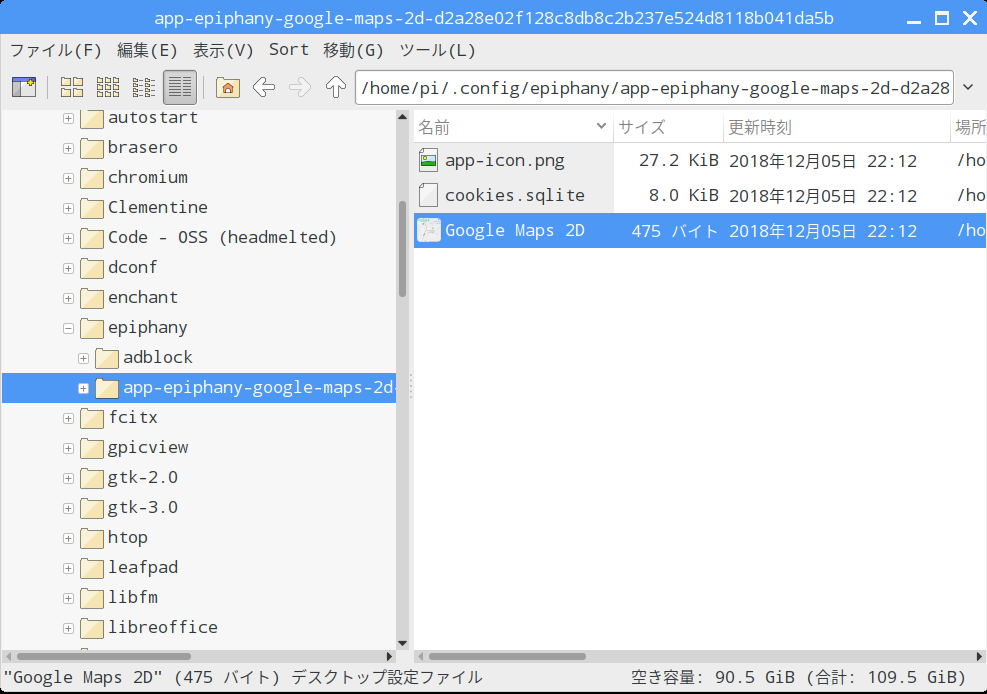The image size is (987, 694).
Task: Select the gtk-3.0 folder icon
Action: tap(92, 508)
